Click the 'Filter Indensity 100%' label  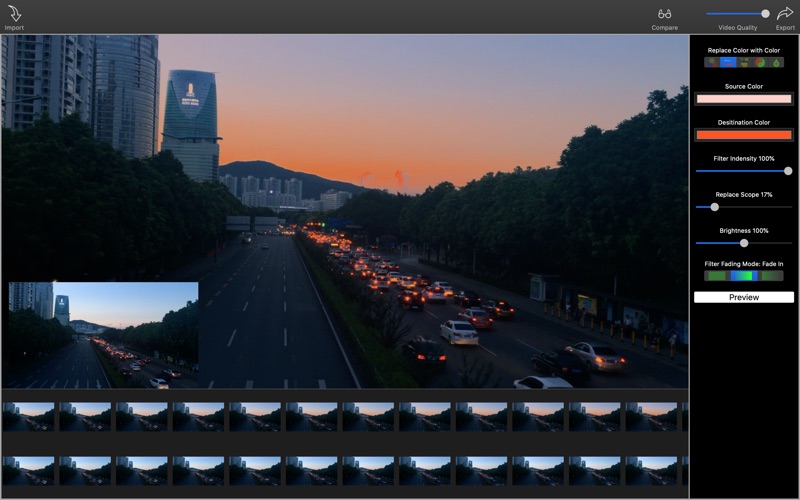pos(744,159)
